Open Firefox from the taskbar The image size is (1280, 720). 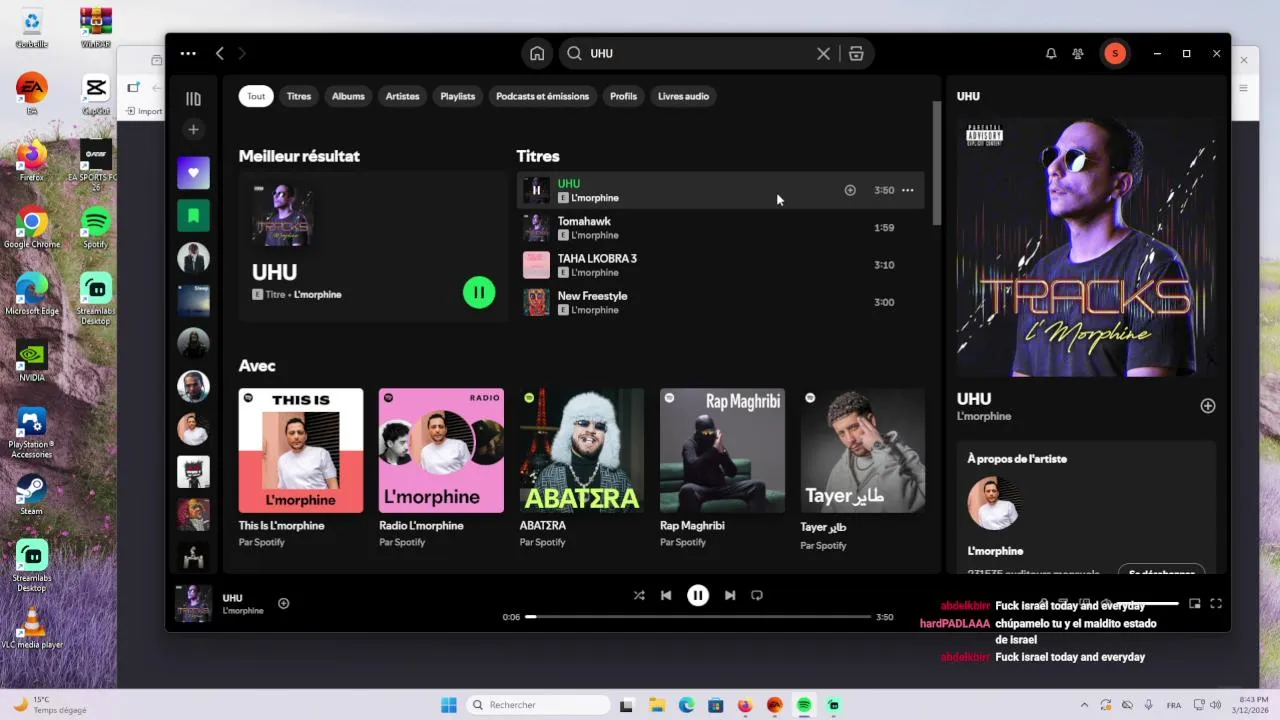tap(745, 705)
